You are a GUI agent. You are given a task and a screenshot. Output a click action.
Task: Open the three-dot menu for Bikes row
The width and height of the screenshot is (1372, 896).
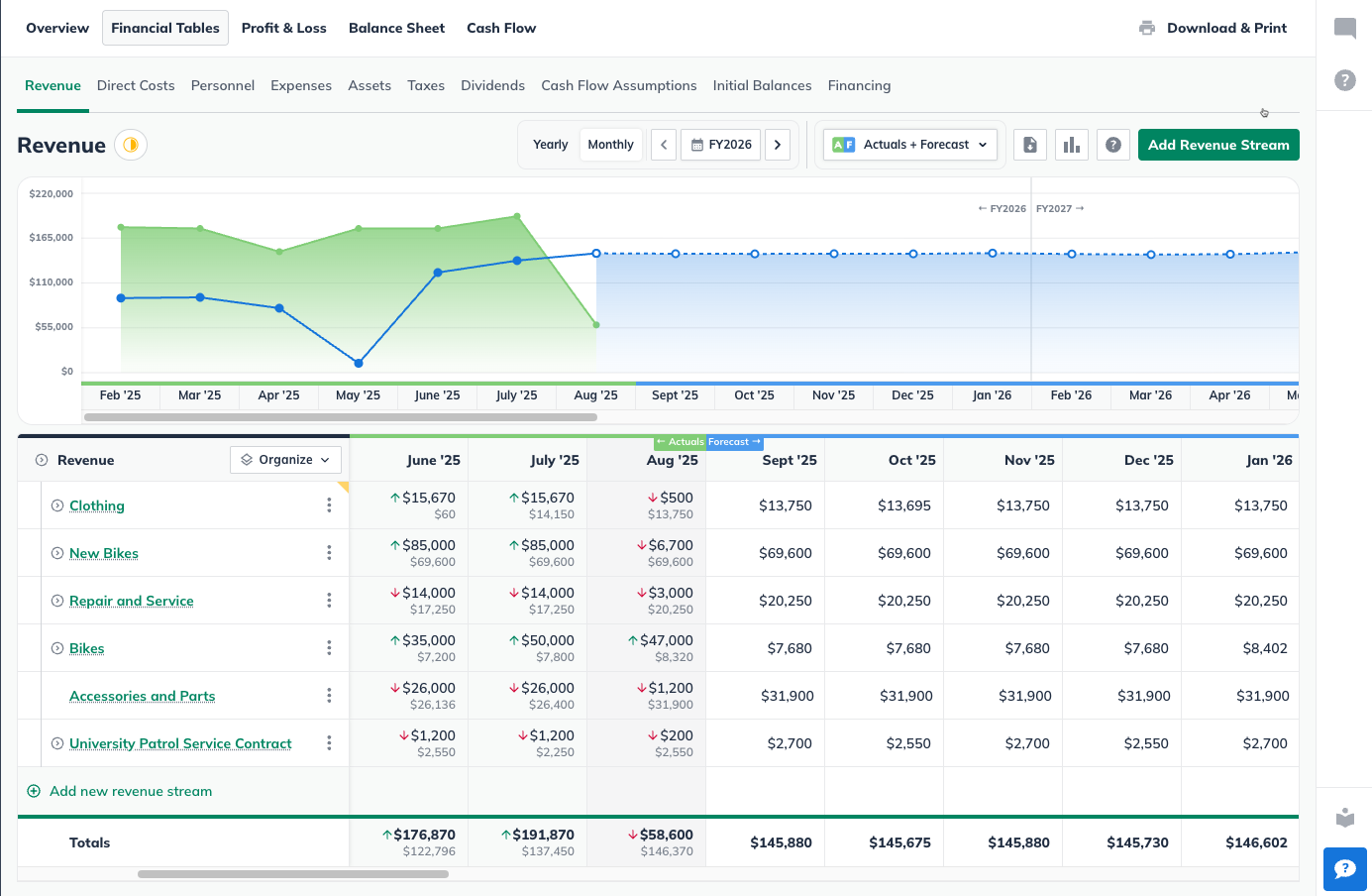click(329, 648)
